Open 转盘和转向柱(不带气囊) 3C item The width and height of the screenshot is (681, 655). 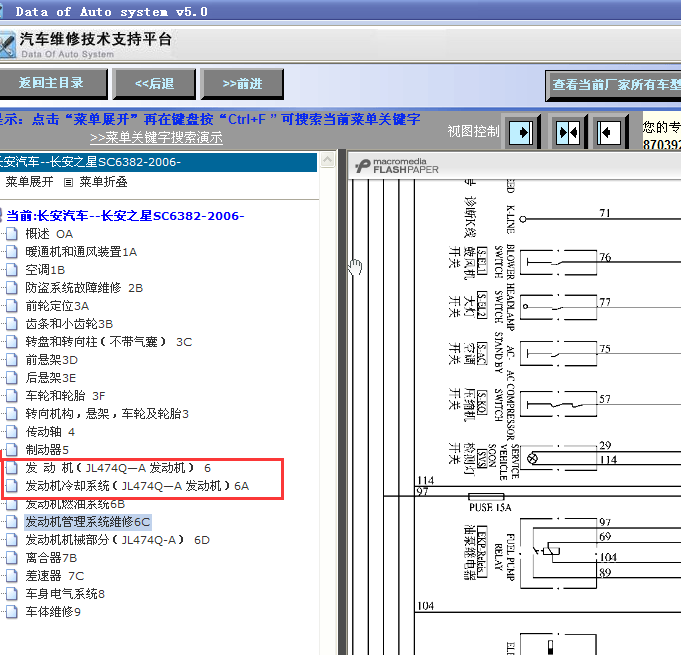(109, 342)
